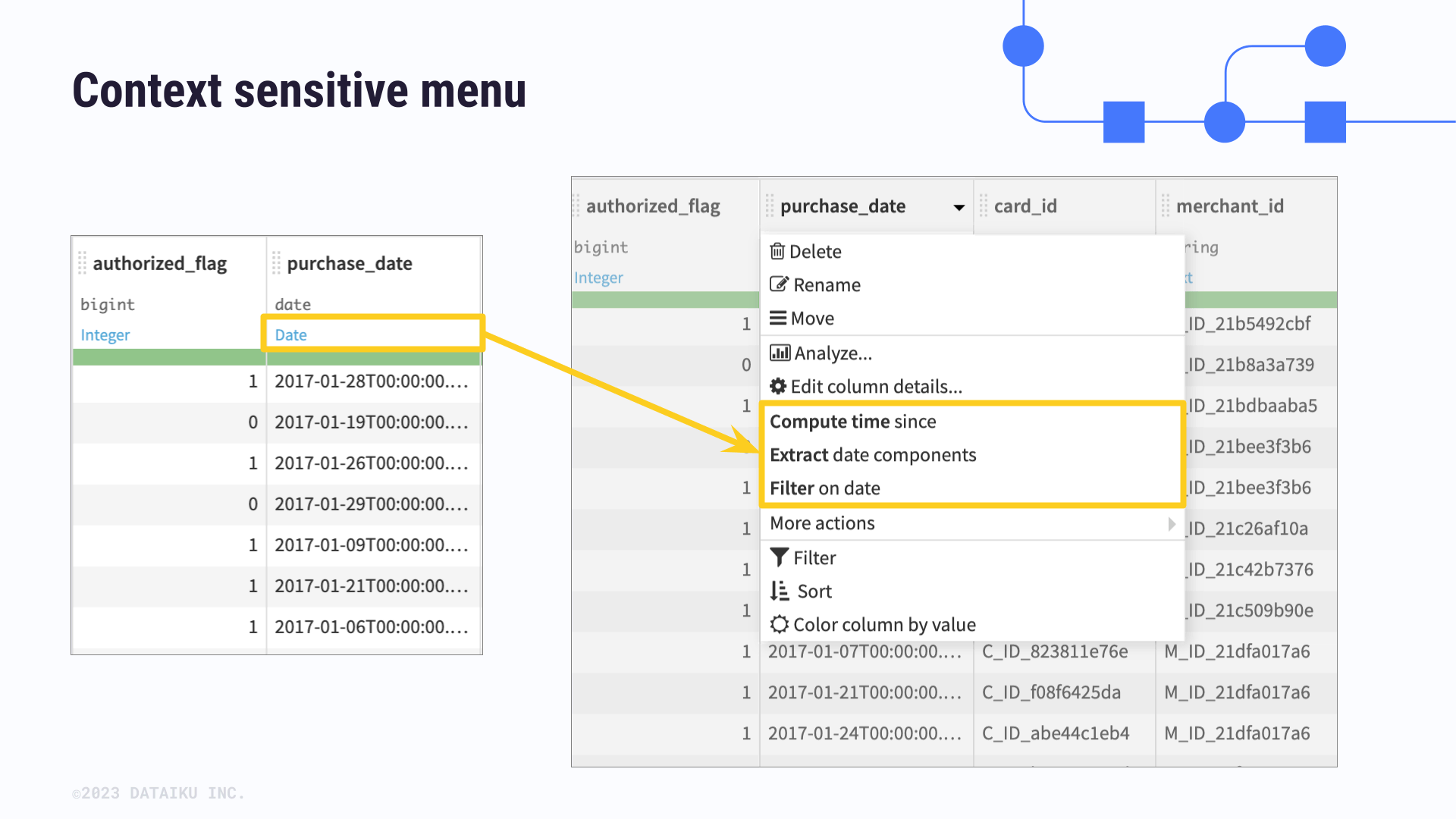This screenshot has height=819, width=1456.
Task: Open Analyze via the chart icon
Action: pos(779,353)
